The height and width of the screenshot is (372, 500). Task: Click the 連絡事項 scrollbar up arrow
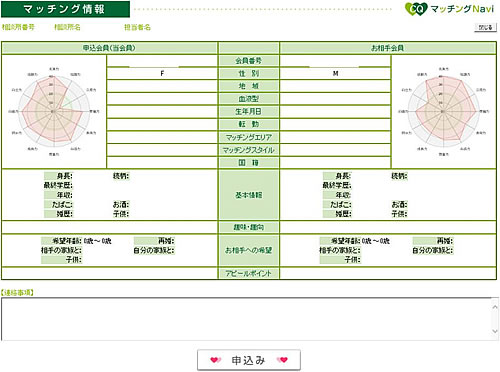click(x=495, y=307)
